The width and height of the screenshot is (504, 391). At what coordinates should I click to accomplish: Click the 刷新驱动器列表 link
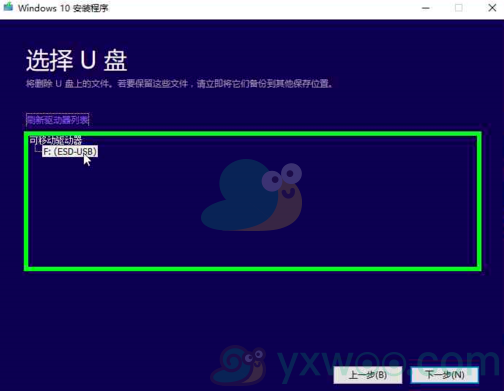click(x=57, y=120)
